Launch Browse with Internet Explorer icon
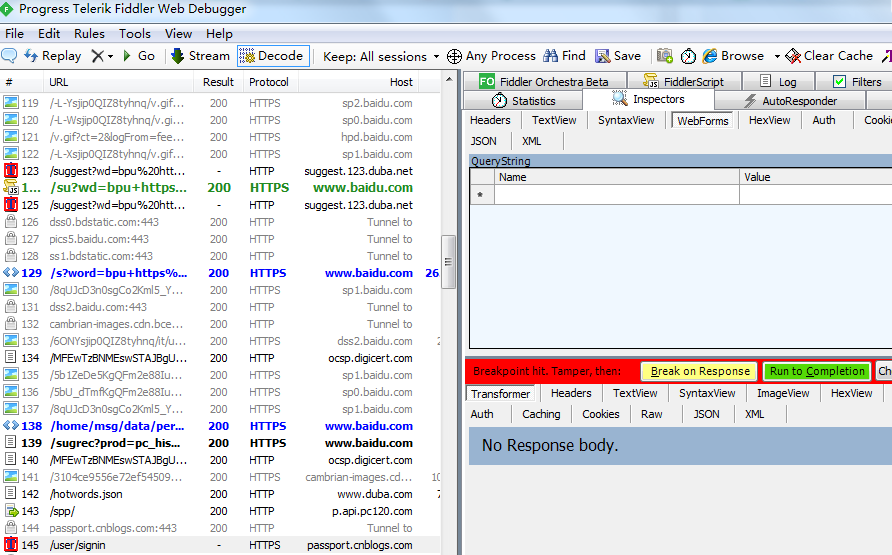The height and width of the screenshot is (555, 892). point(733,56)
